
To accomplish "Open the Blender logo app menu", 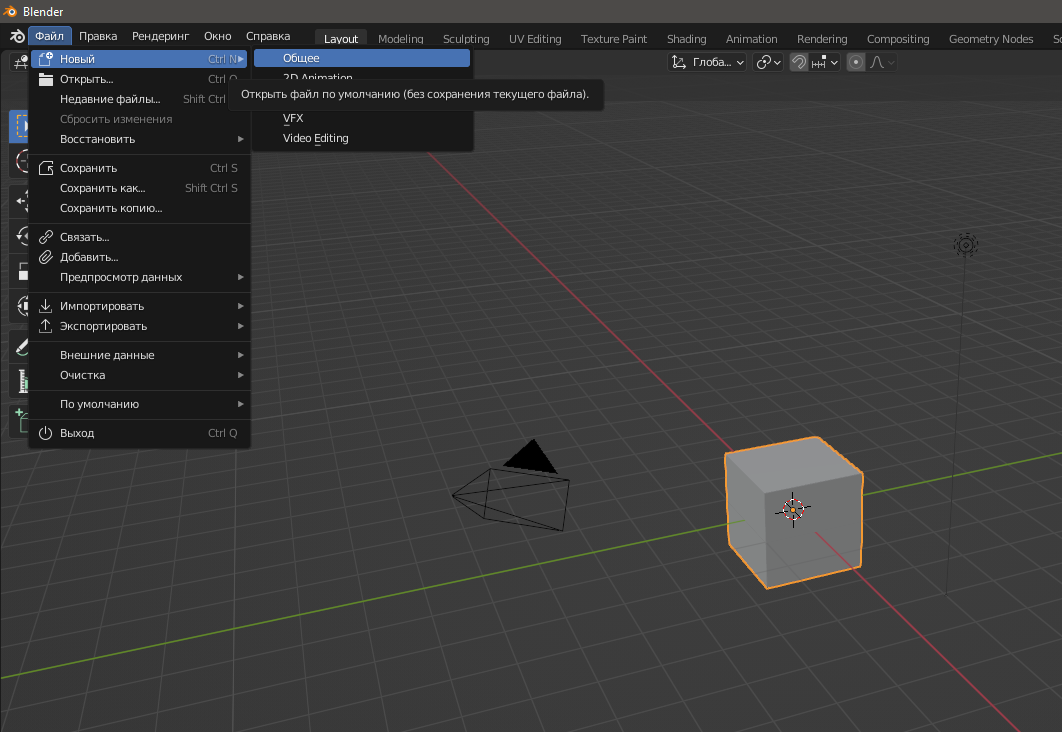I will 17,37.
